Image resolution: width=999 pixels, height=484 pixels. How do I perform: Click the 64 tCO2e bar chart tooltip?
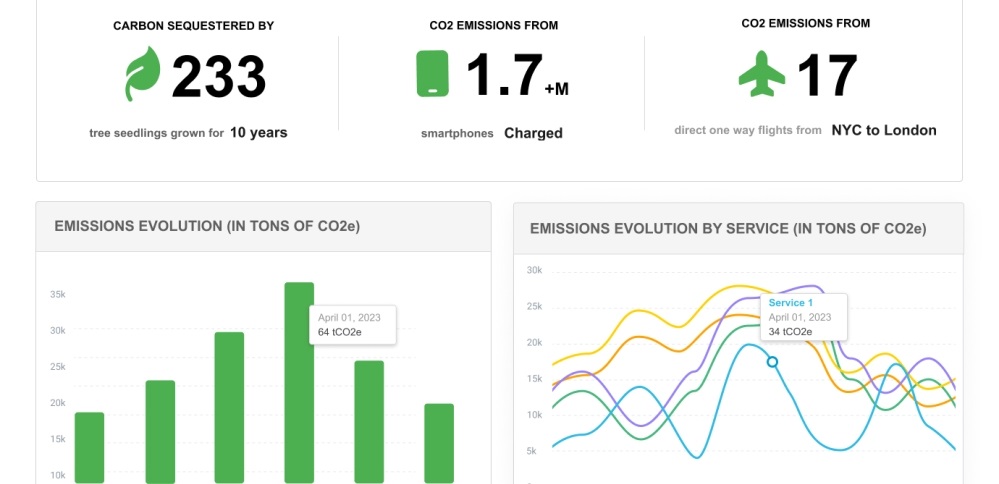(x=353, y=324)
